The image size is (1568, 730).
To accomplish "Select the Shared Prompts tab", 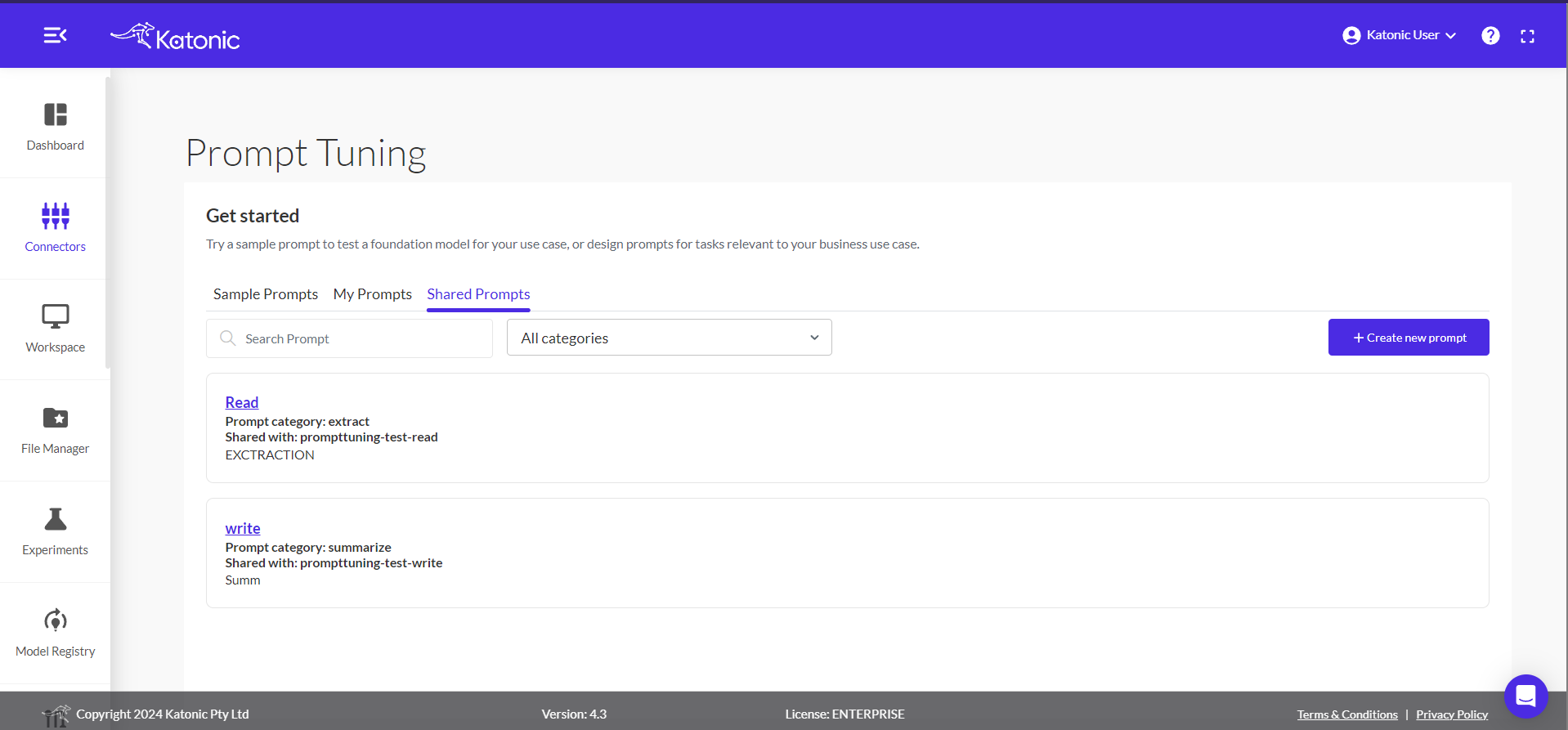I will tap(478, 294).
